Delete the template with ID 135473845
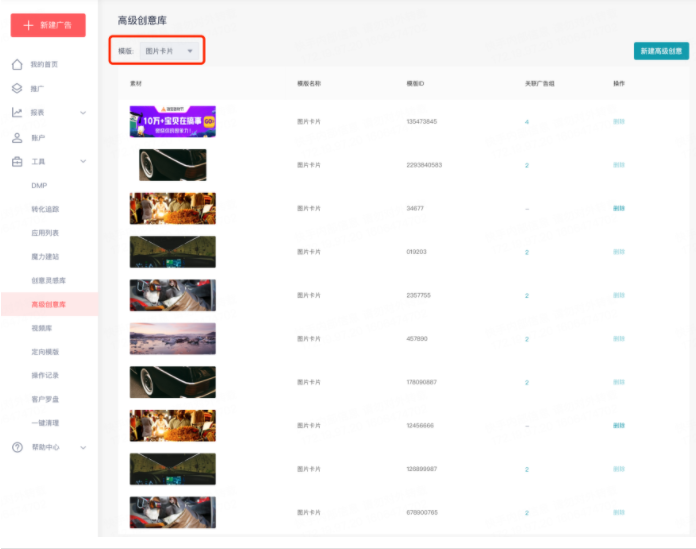 [x=619, y=121]
